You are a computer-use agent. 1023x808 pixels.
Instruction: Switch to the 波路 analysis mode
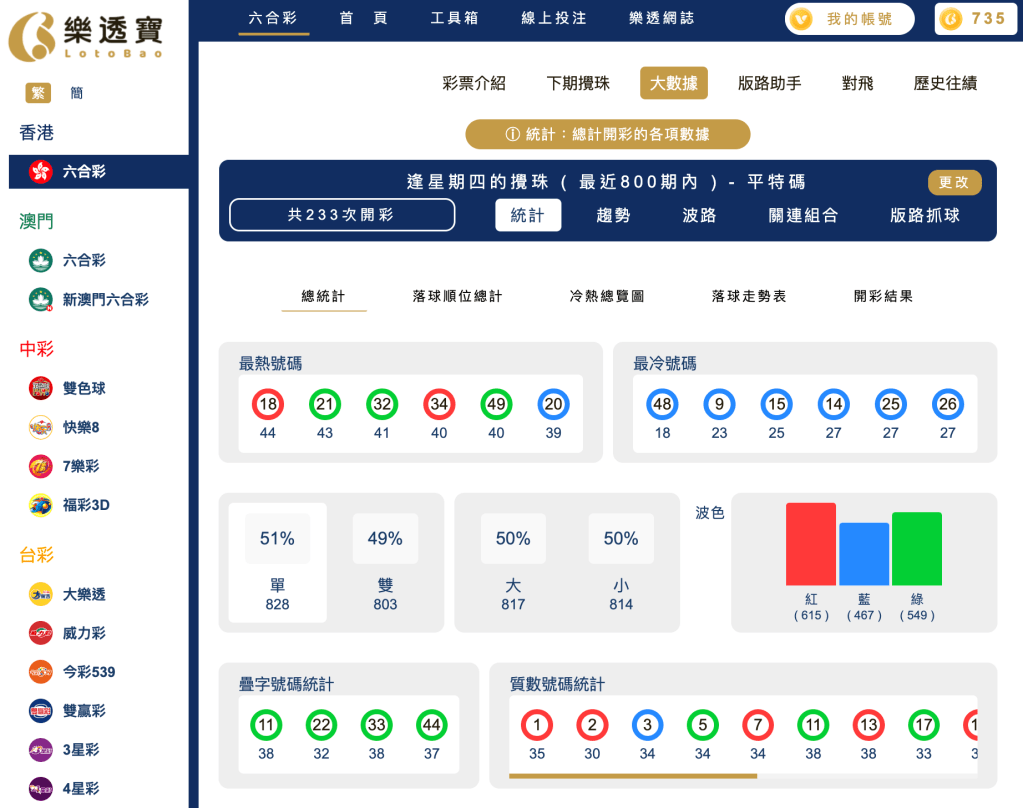point(697,215)
